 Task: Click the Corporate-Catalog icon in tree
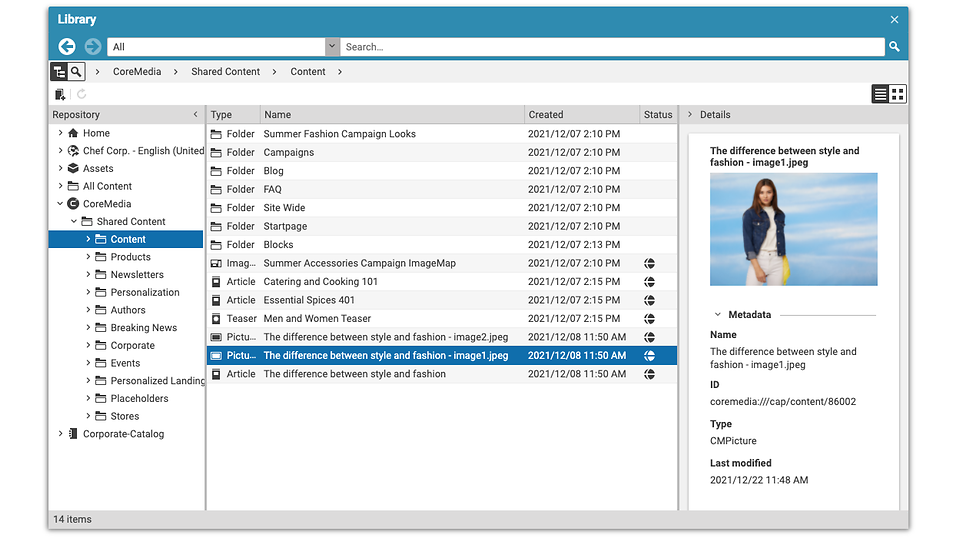73,434
